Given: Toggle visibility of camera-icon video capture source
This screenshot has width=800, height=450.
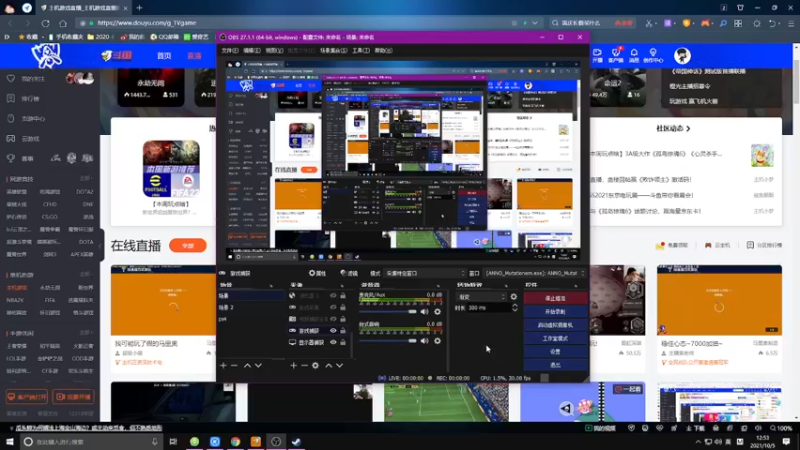Looking at the screenshot, I should click(x=333, y=319).
